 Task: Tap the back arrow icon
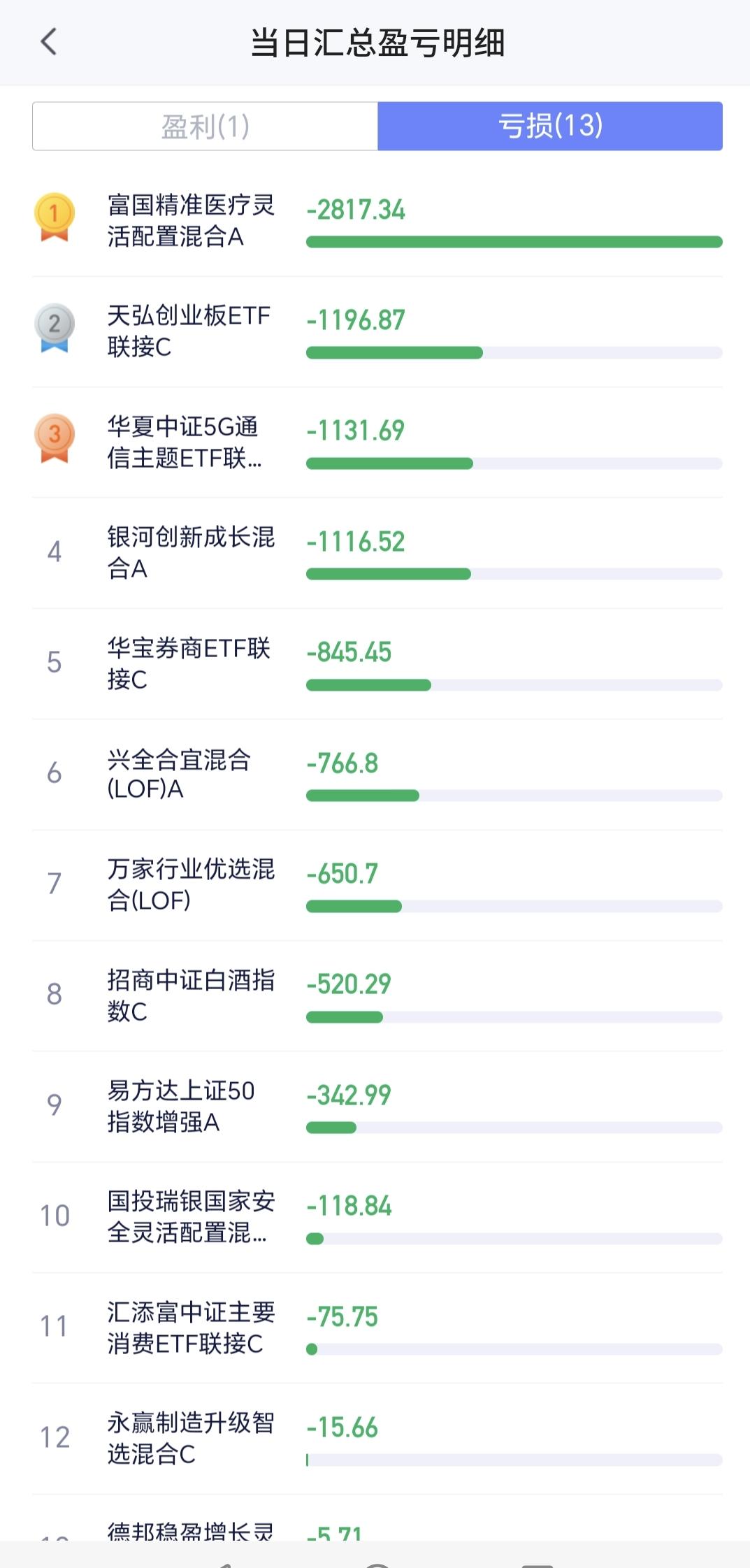[48, 42]
